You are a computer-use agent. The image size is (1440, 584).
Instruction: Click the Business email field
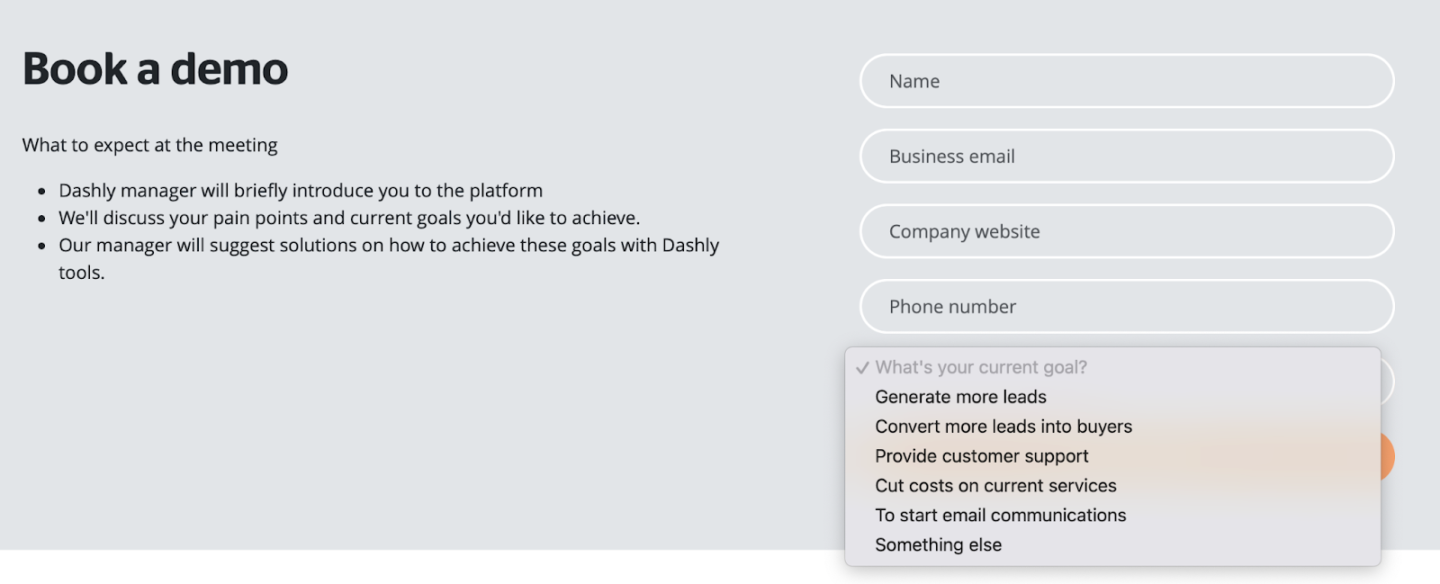(x=1126, y=156)
